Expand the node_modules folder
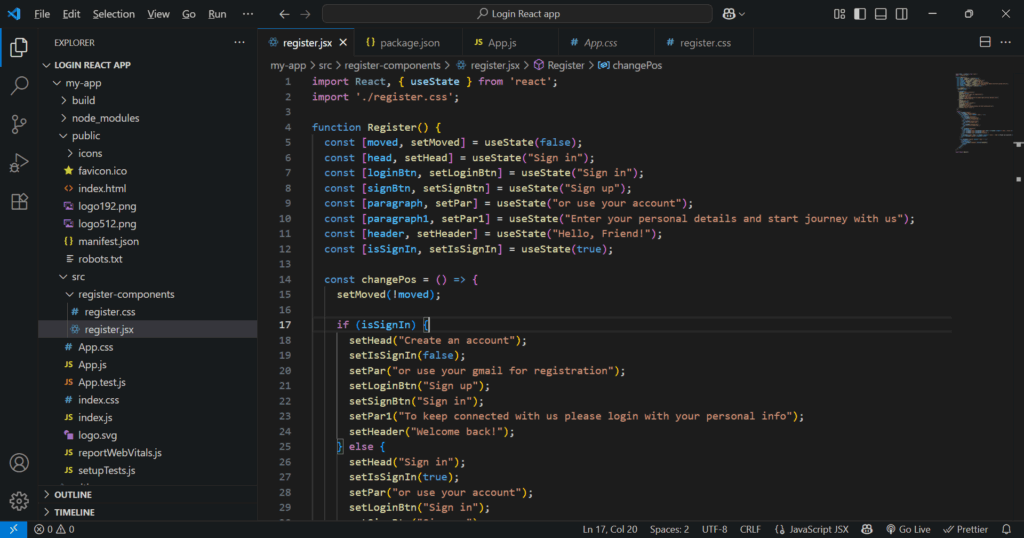 tap(105, 118)
